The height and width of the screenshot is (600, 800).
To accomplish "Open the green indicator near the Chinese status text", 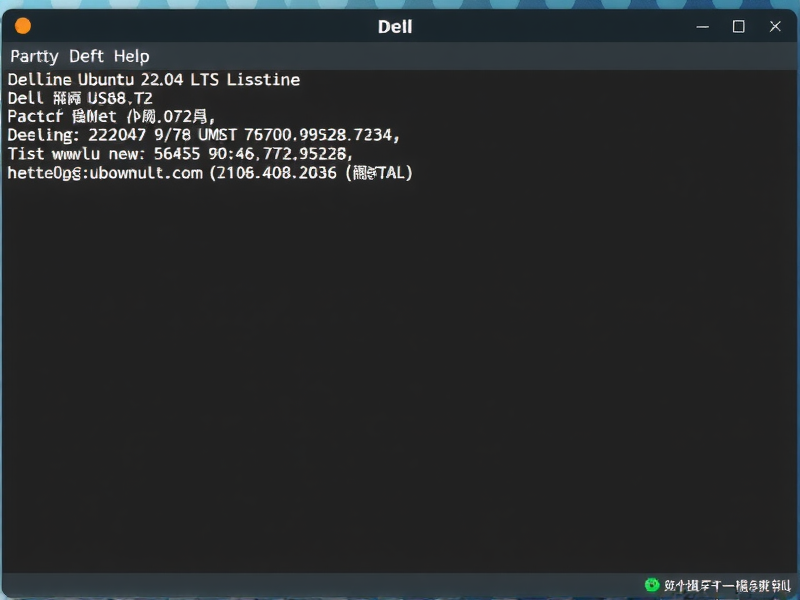I will click(x=650, y=585).
